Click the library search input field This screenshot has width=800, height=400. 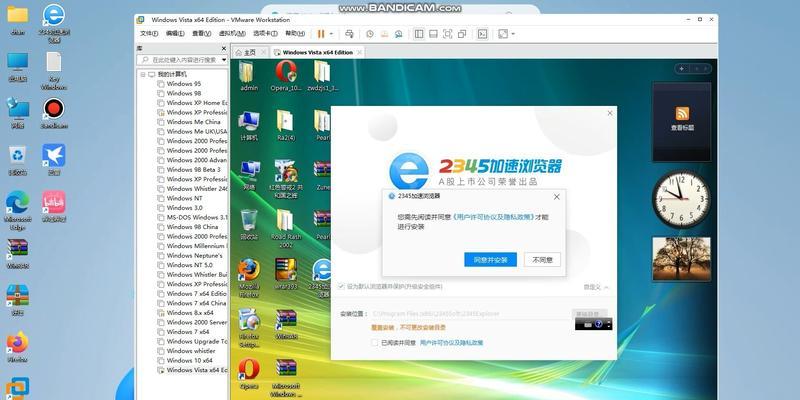[182, 60]
